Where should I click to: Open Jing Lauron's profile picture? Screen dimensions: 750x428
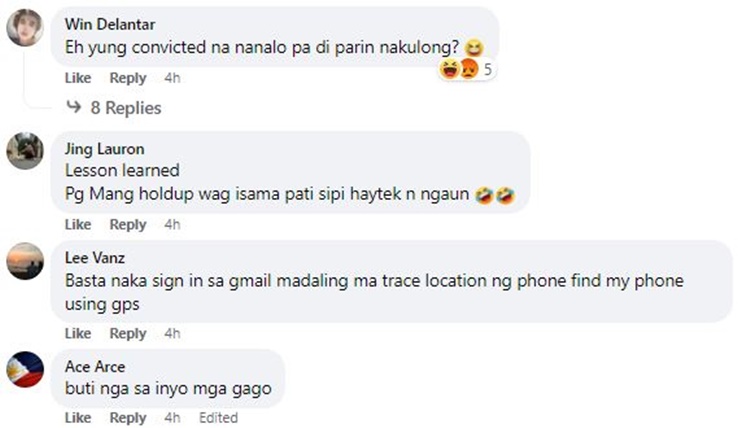(25, 151)
